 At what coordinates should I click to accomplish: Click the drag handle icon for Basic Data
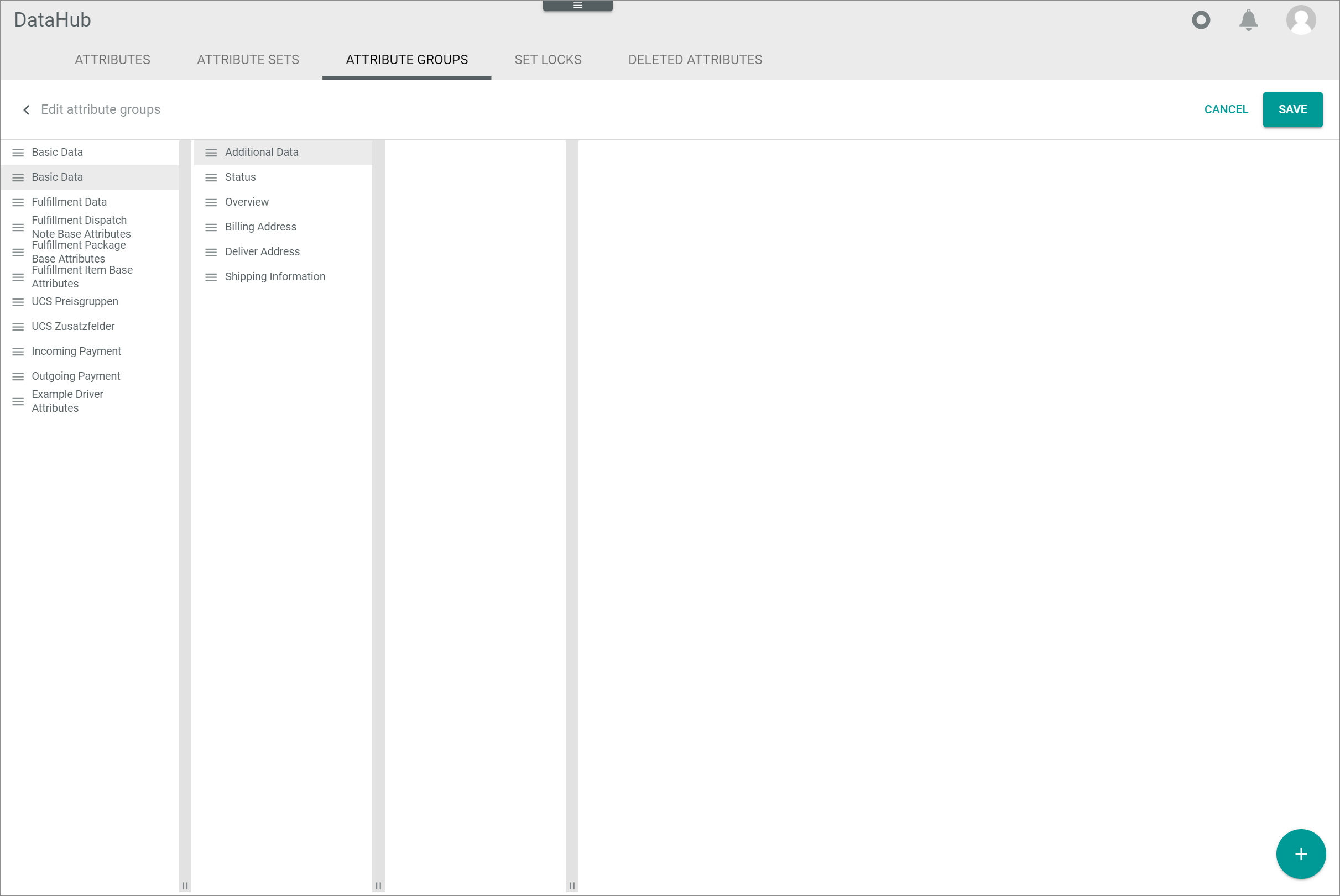click(x=18, y=152)
